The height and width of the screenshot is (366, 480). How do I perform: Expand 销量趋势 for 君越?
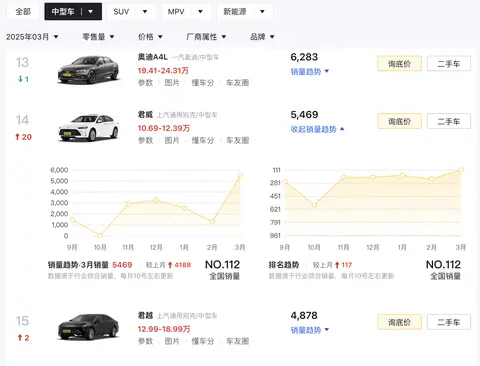click(310, 330)
